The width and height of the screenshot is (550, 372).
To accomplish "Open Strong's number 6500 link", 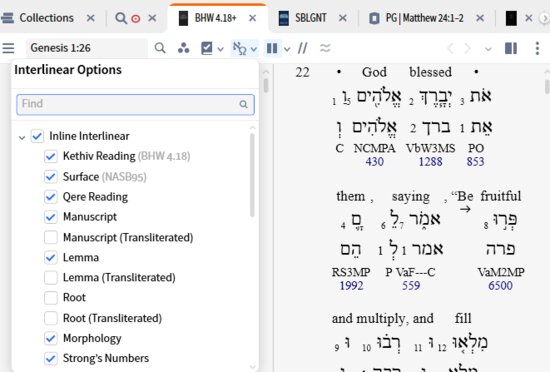I will pos(501,285).
